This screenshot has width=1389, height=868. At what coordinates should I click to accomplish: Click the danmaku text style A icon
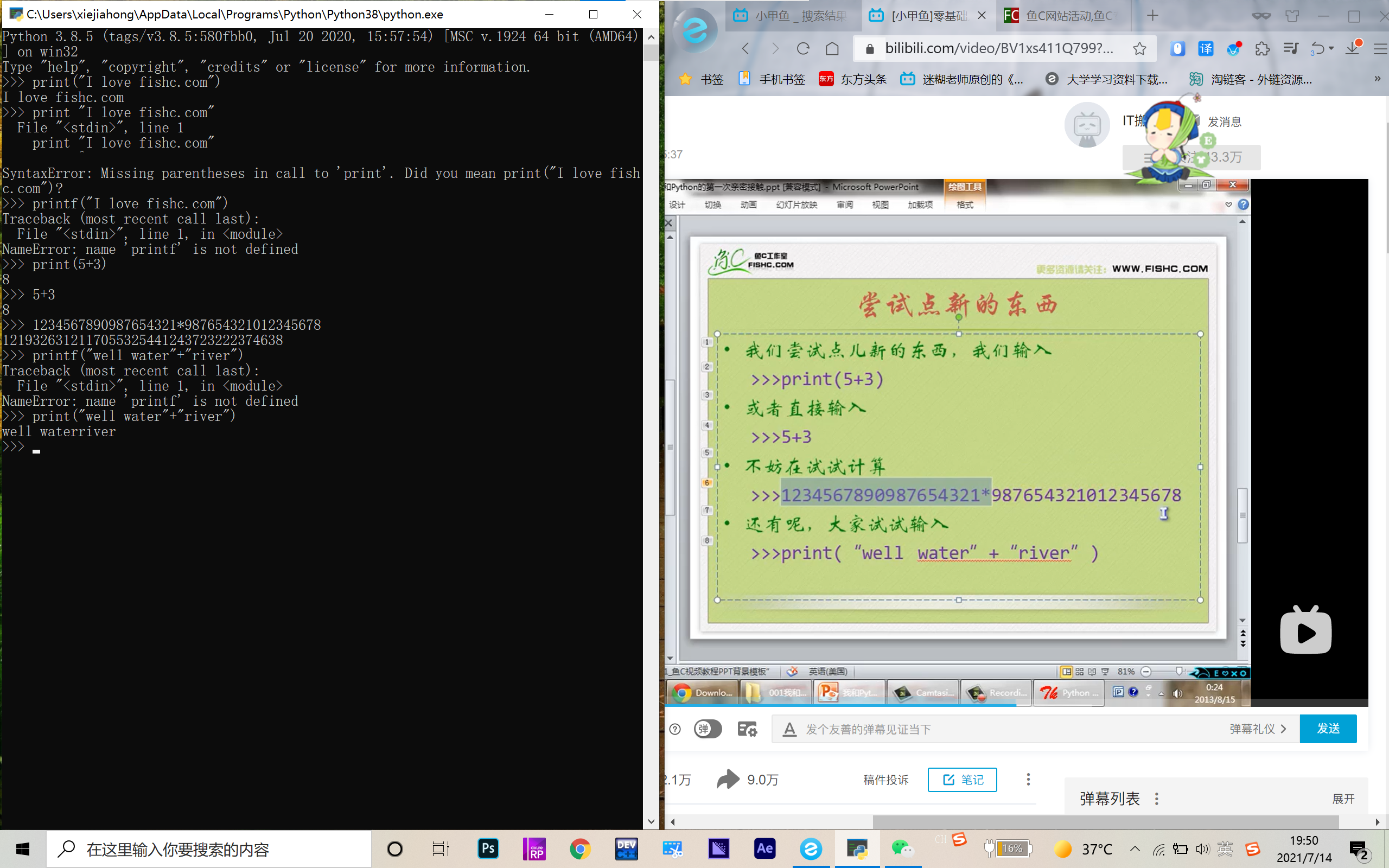click(790, 729)
